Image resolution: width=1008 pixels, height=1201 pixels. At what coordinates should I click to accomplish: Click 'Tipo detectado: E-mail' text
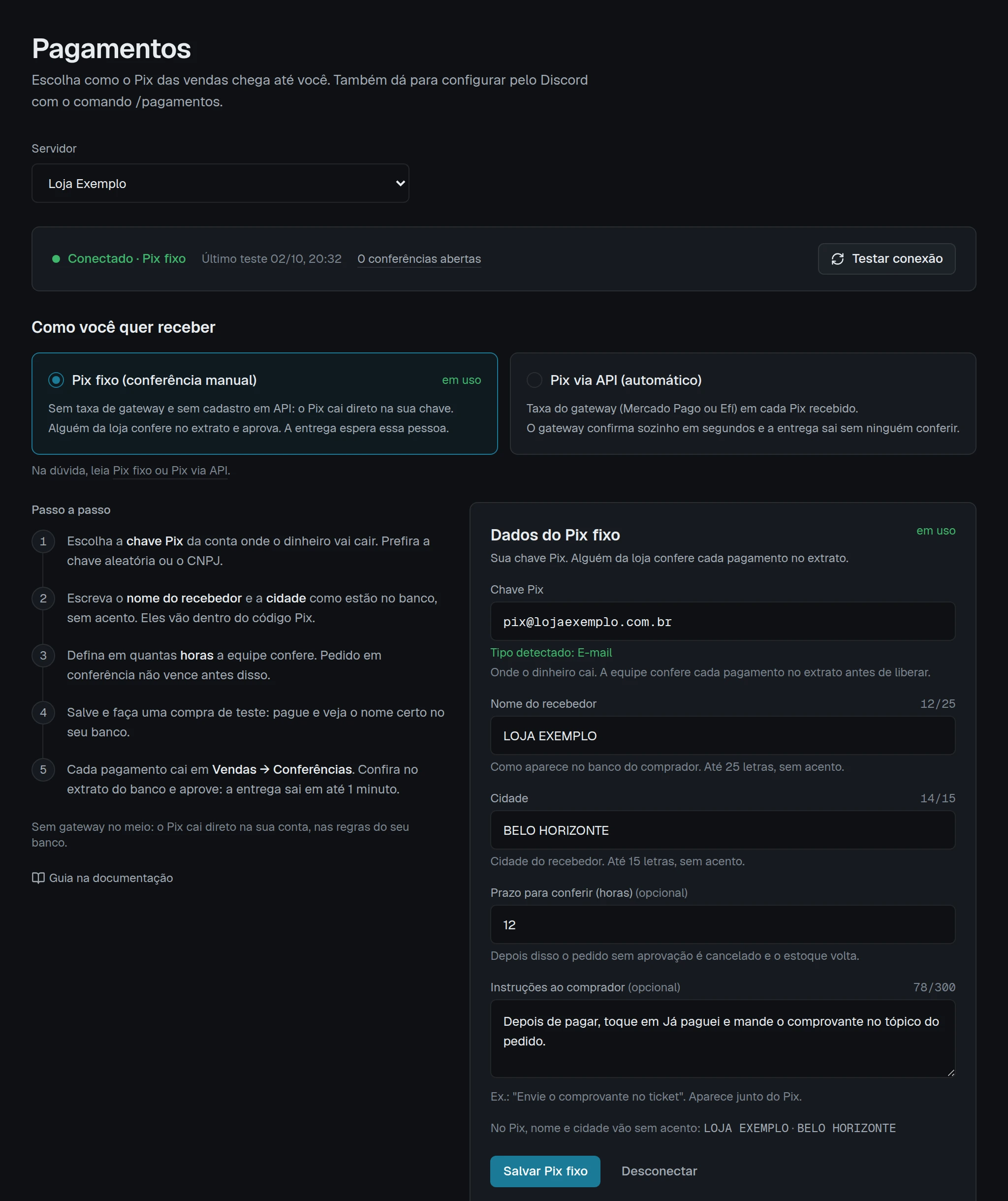(x=551, y=653)
